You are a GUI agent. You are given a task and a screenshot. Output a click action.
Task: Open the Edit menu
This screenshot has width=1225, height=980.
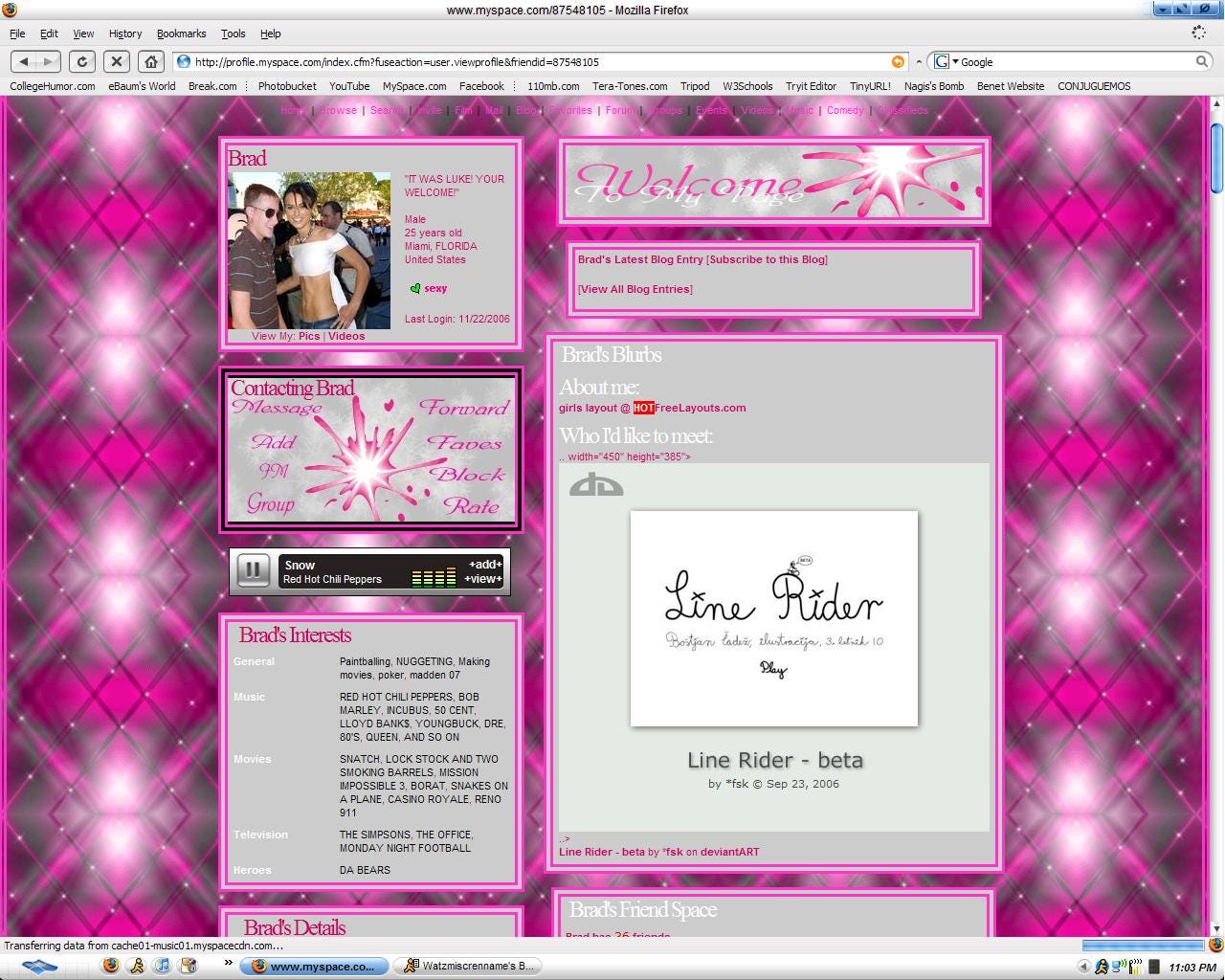(49, 33)
